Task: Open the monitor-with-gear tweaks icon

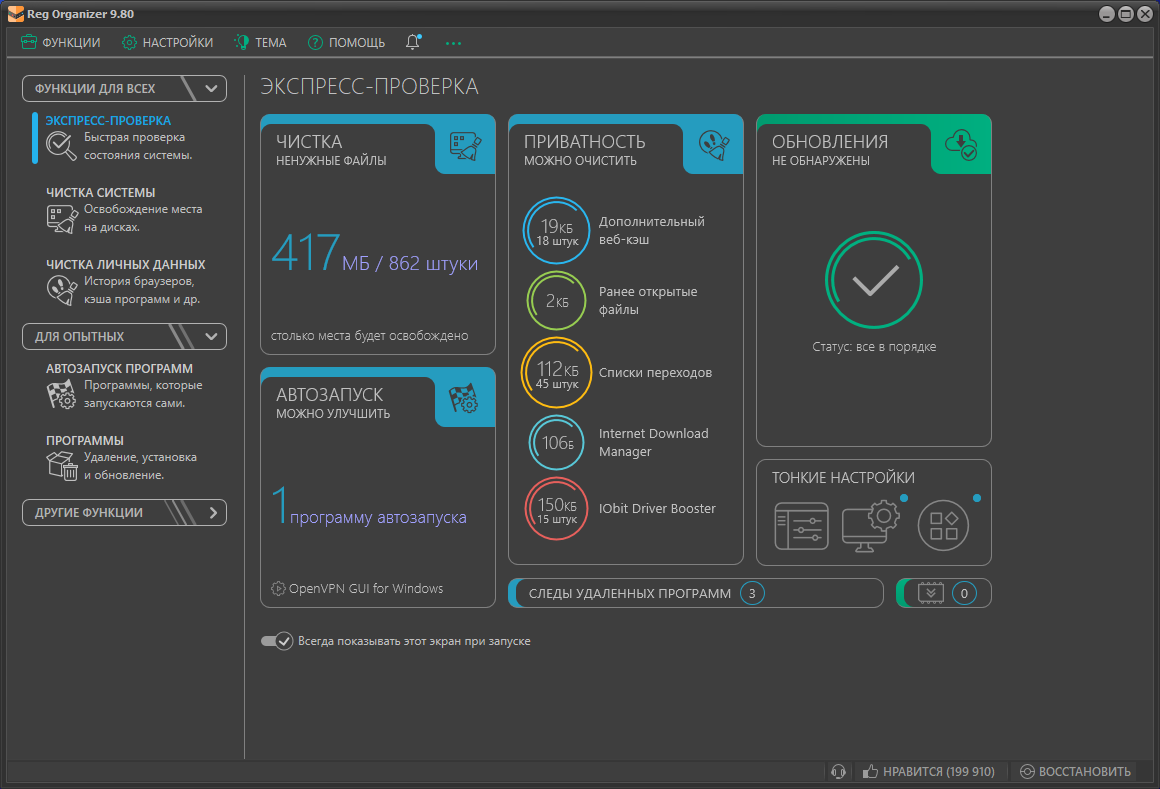Action: pyautogui.click(x=870, y=526)
